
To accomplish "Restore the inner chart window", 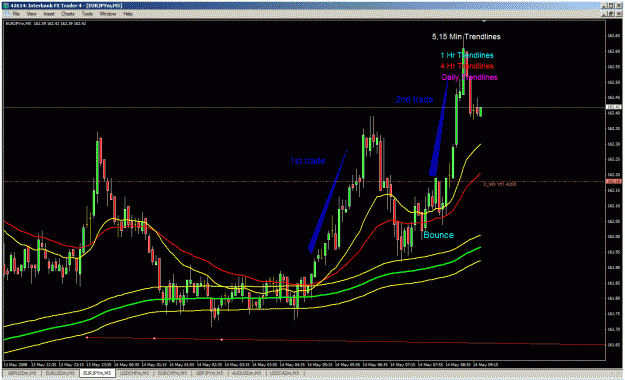I will pos(611,14).
